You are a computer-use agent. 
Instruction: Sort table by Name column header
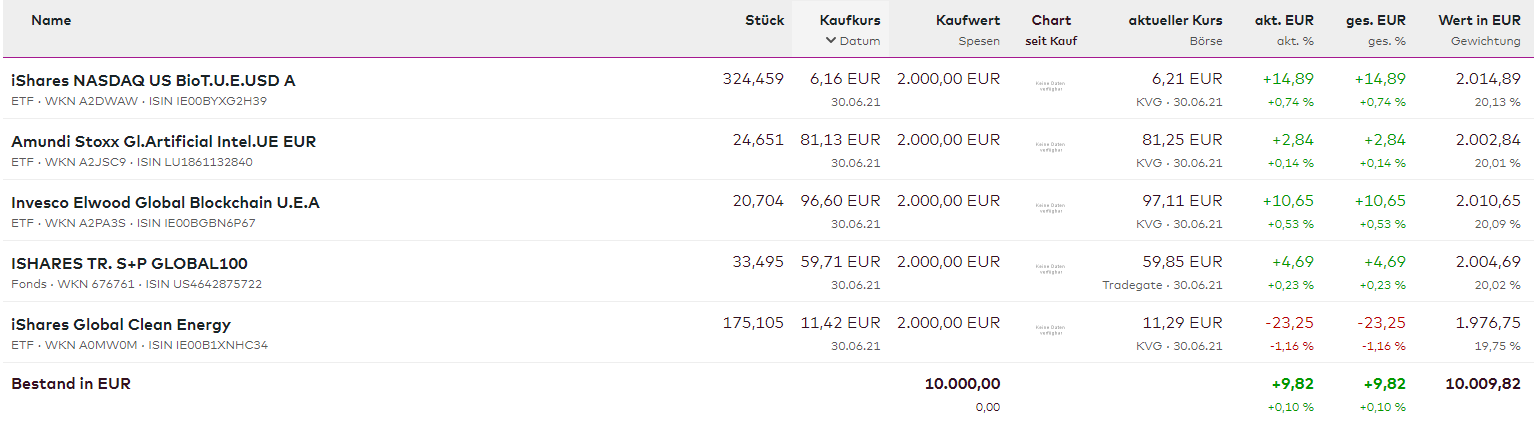coord(51,20)
